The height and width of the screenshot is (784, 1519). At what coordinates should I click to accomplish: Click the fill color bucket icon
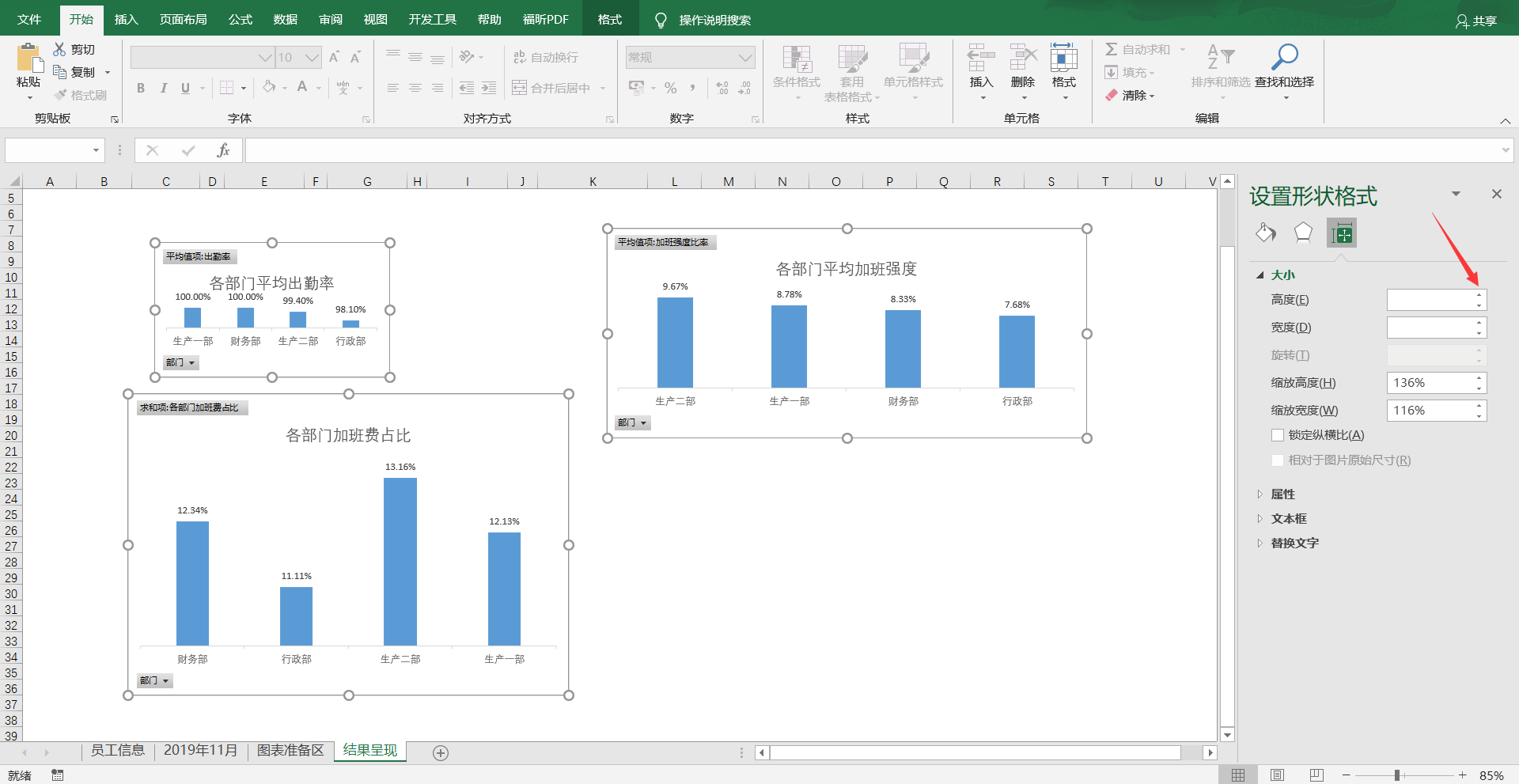(x=269, y=87)
